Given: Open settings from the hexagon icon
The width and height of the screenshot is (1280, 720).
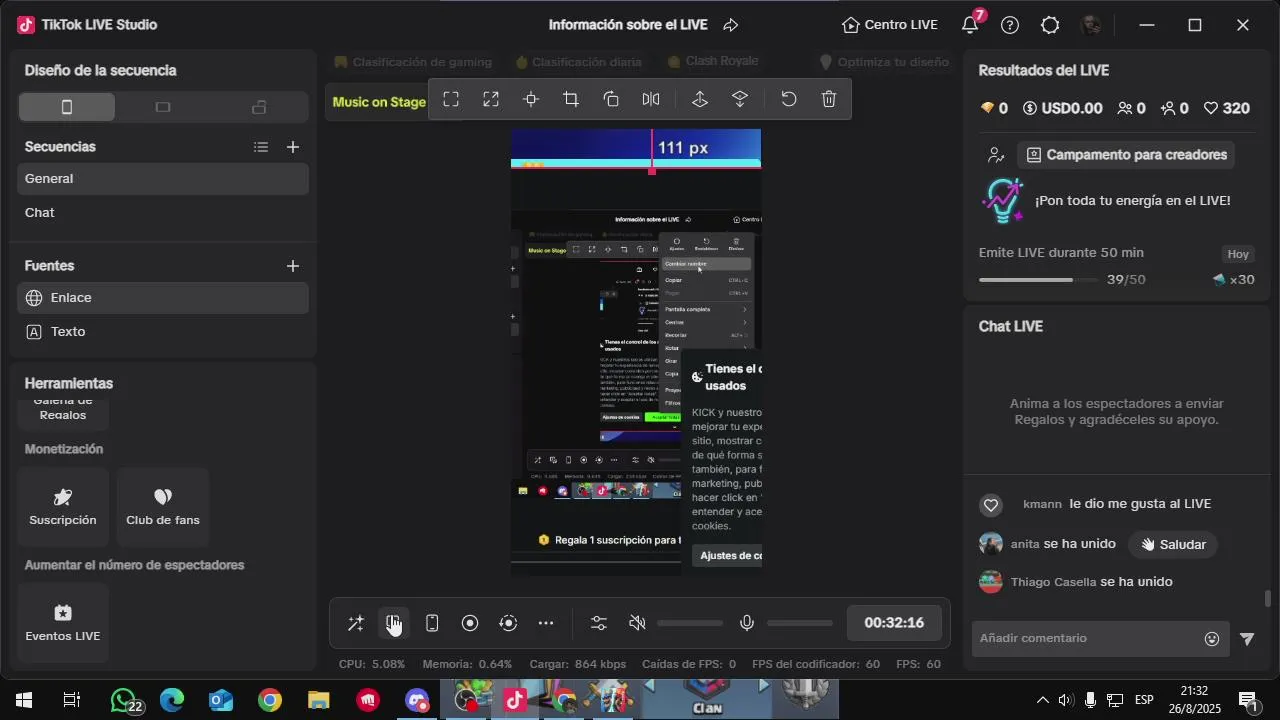Looking at the screenshot, I should [x=1050, y=25].
